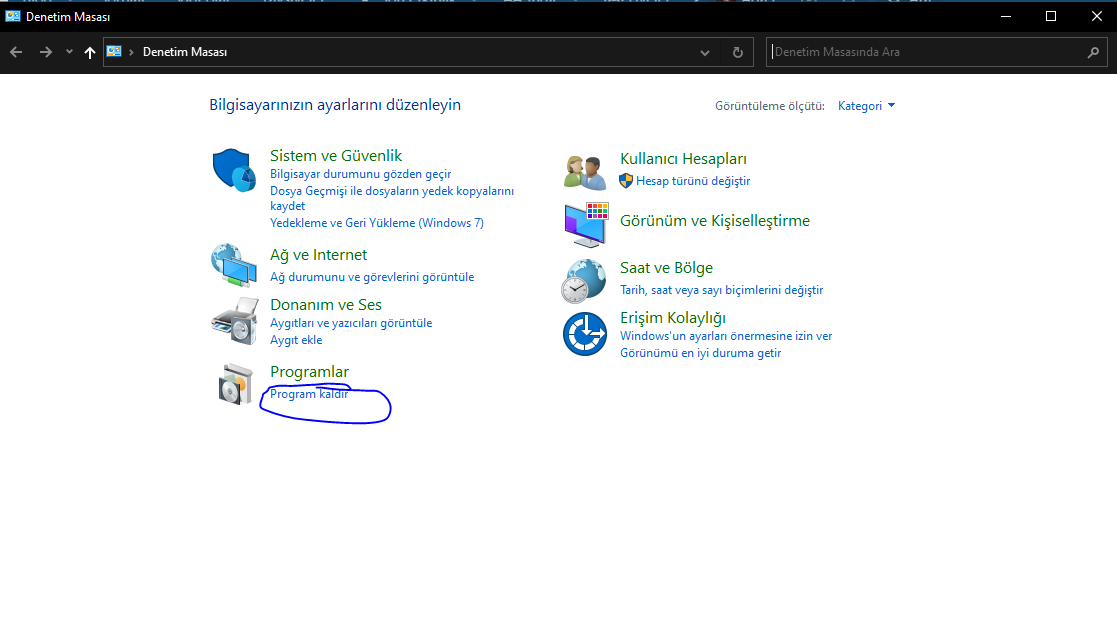Click the Control Panel icon in address bar
This screenshot has height=617, width=1117.
click(114, 51)
